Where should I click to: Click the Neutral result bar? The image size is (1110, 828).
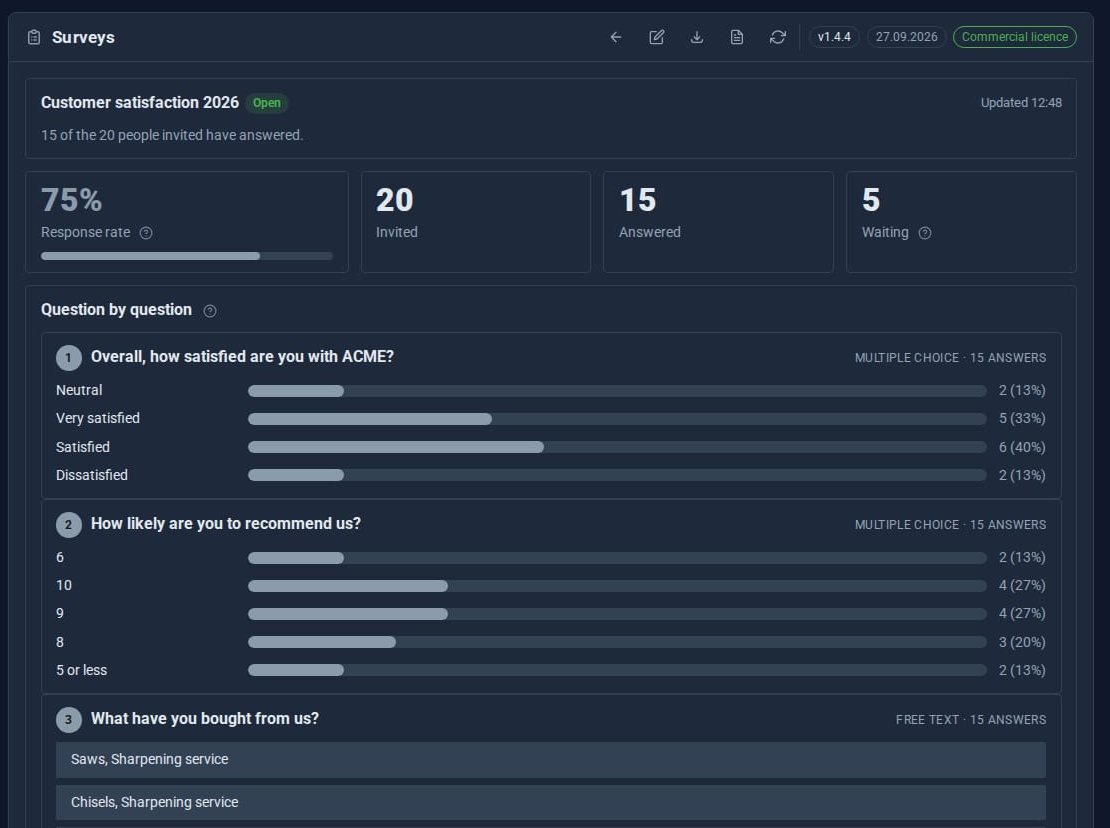pos(617,391)
